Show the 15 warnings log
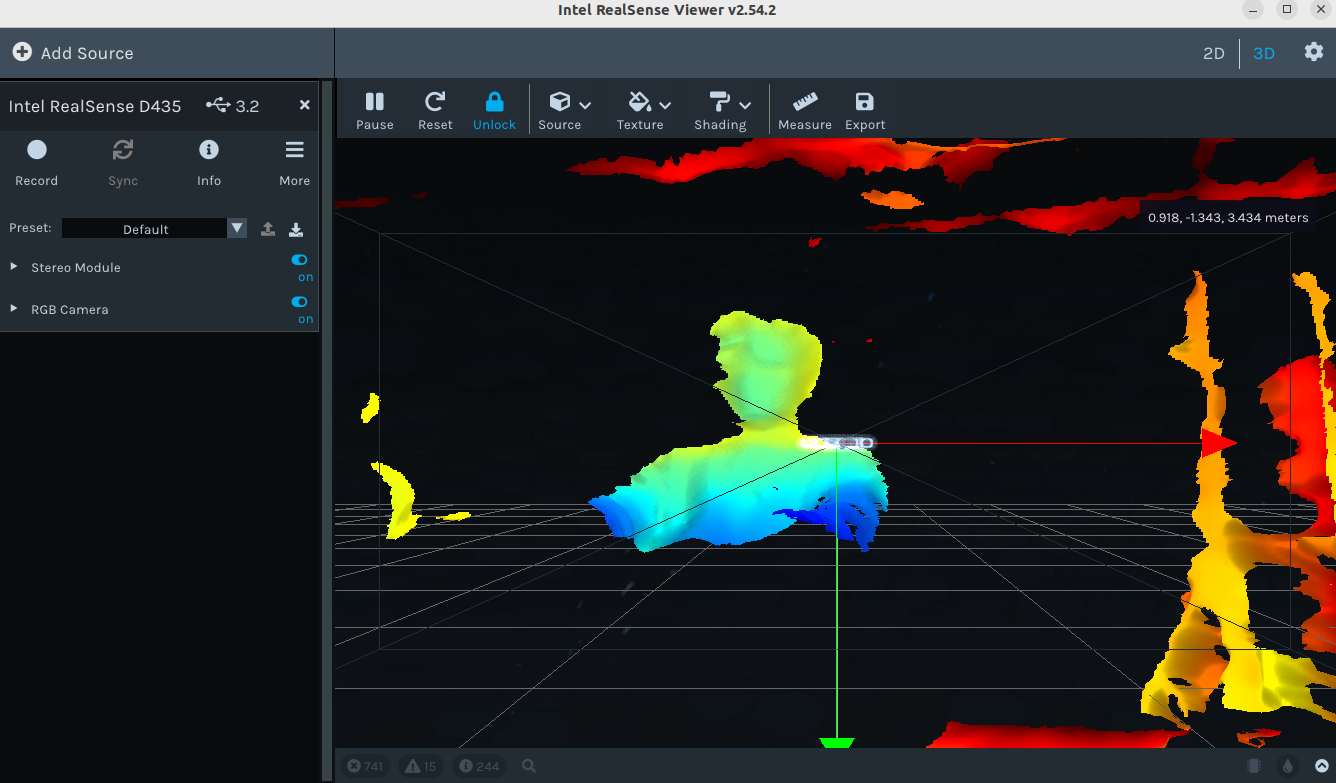1336x783 pixels. (423, 766)
